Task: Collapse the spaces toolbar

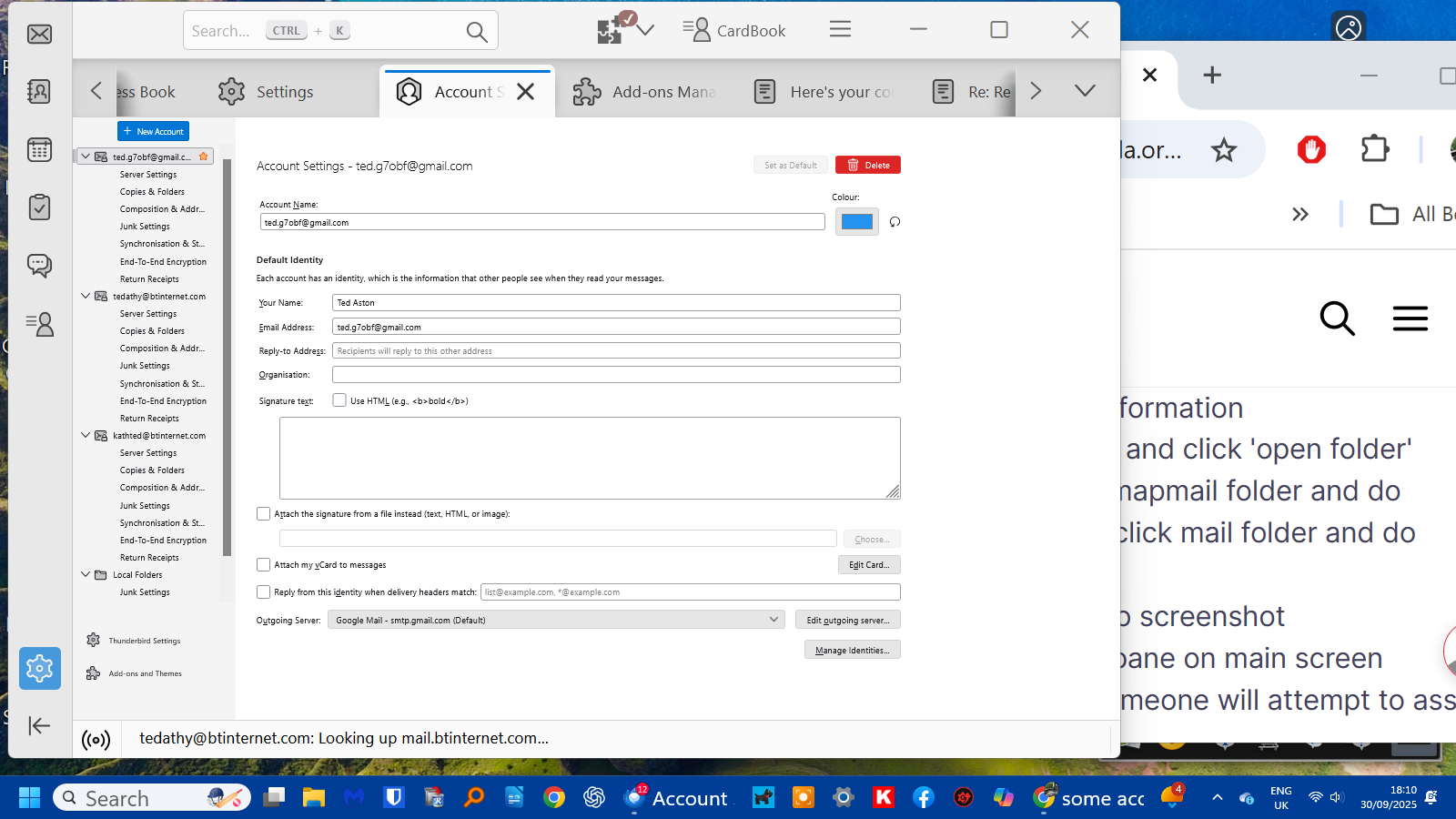Action: click(39, 725)
